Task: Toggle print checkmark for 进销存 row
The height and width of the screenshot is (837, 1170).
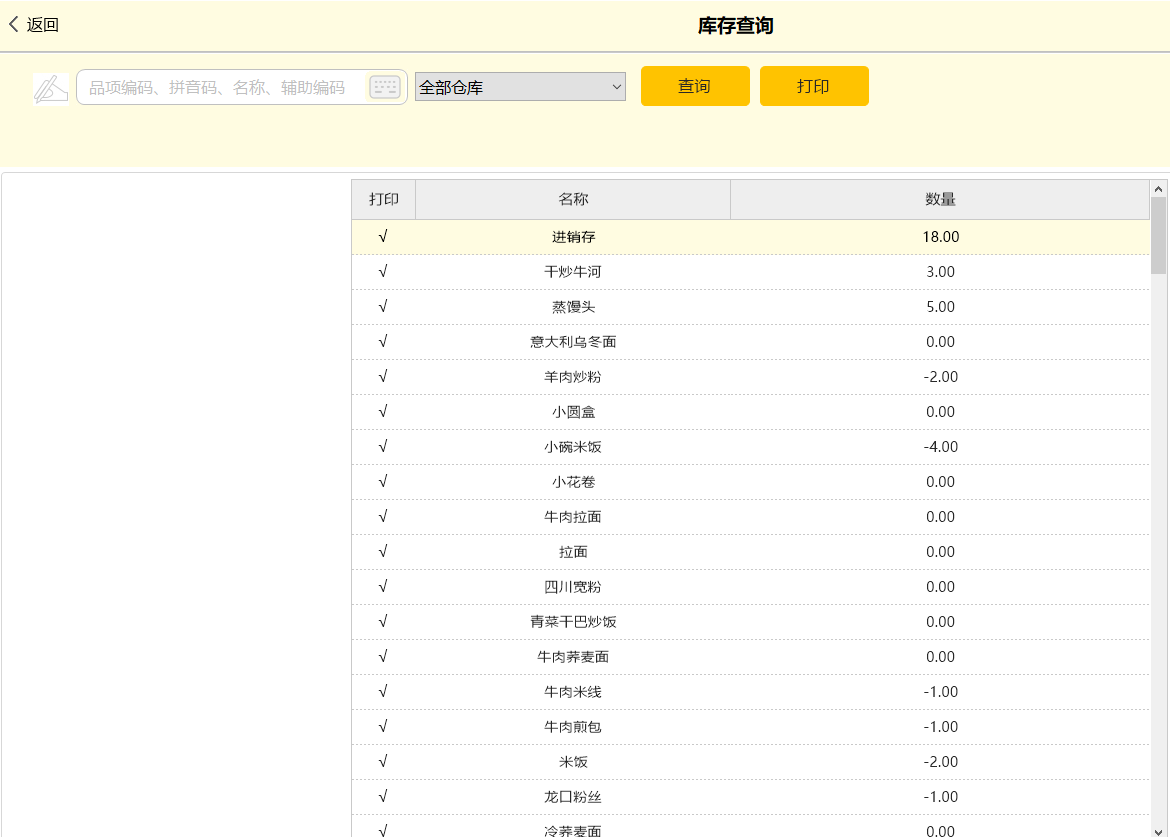Action: pyautogui.click(x=383, y=237)
